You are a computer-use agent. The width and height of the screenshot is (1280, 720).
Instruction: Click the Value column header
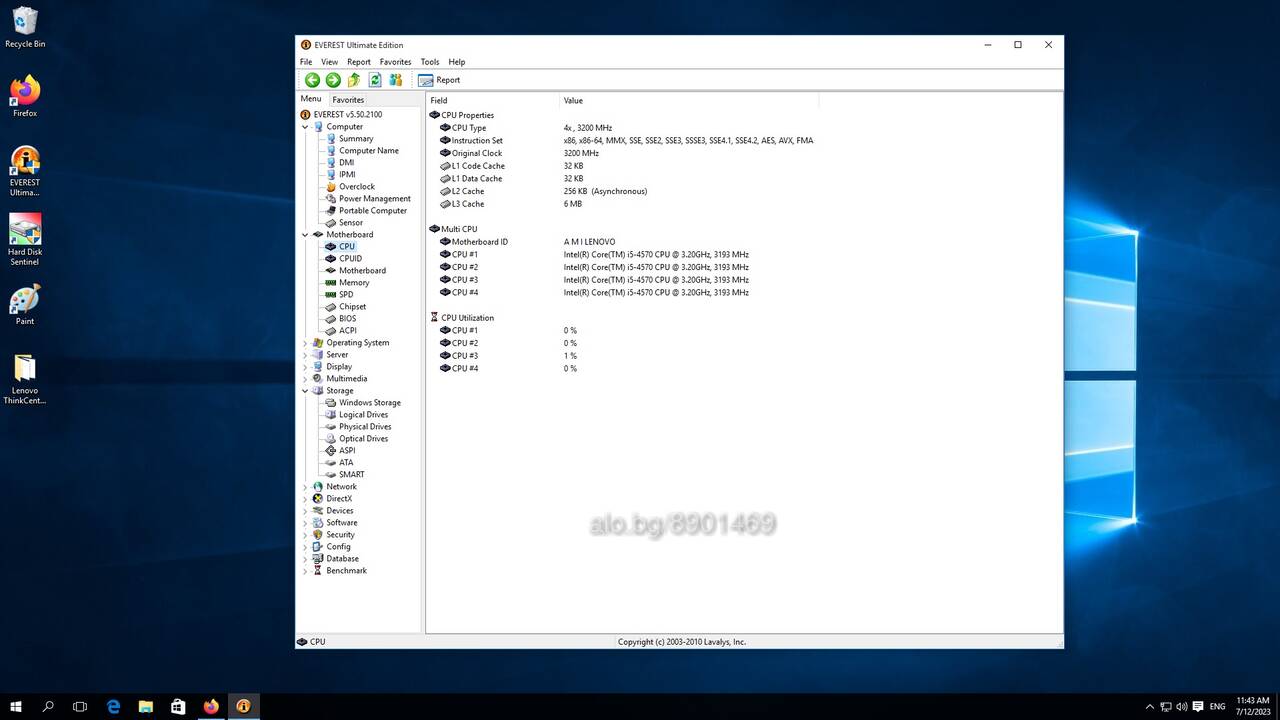click(689, 100)
